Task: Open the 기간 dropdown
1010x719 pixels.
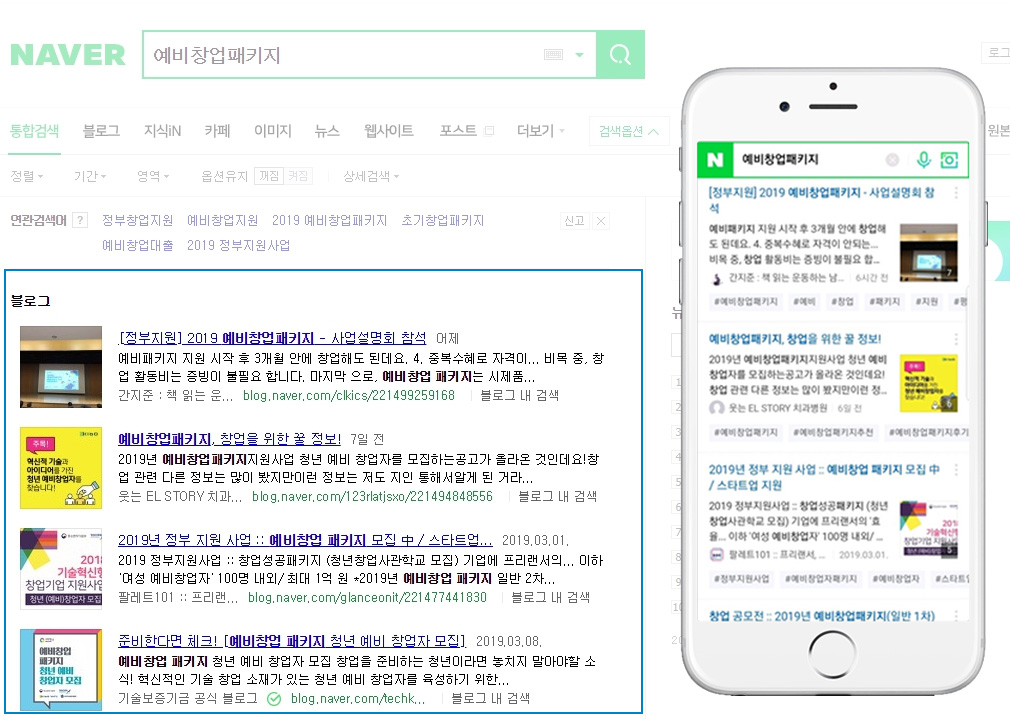Action: pos(90,176)
